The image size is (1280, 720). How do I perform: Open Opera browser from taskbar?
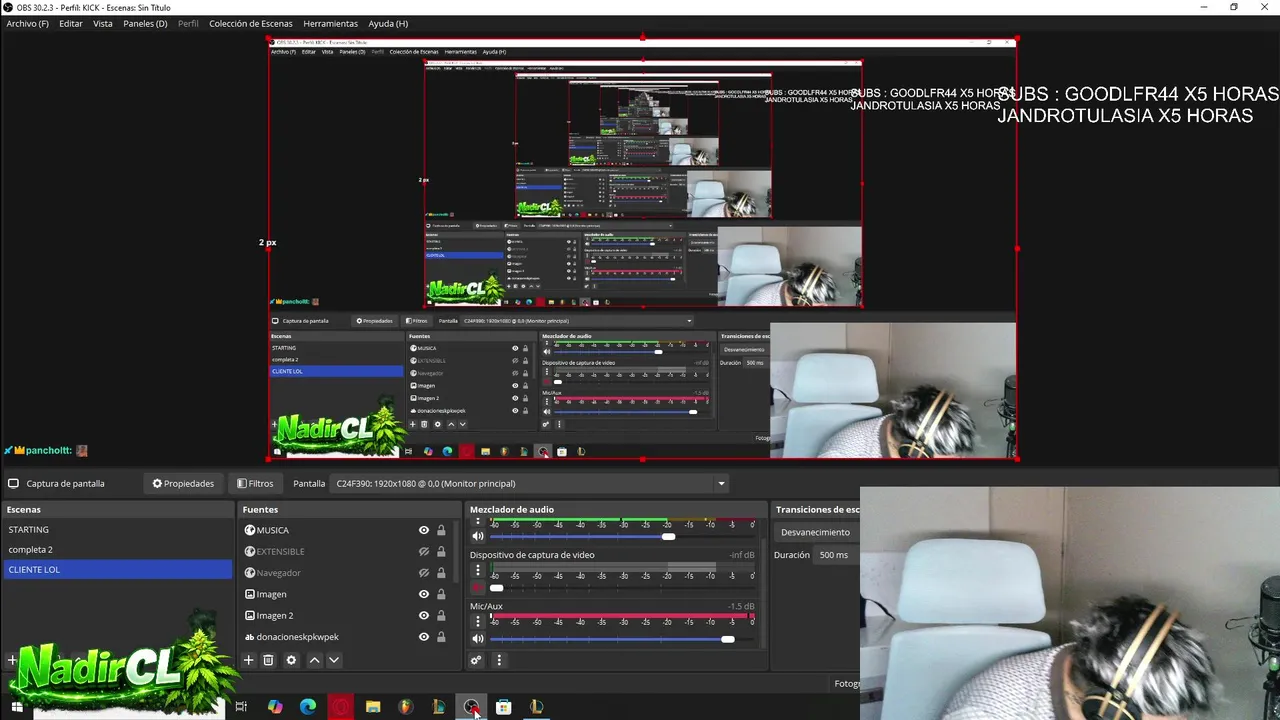(341, 707)
